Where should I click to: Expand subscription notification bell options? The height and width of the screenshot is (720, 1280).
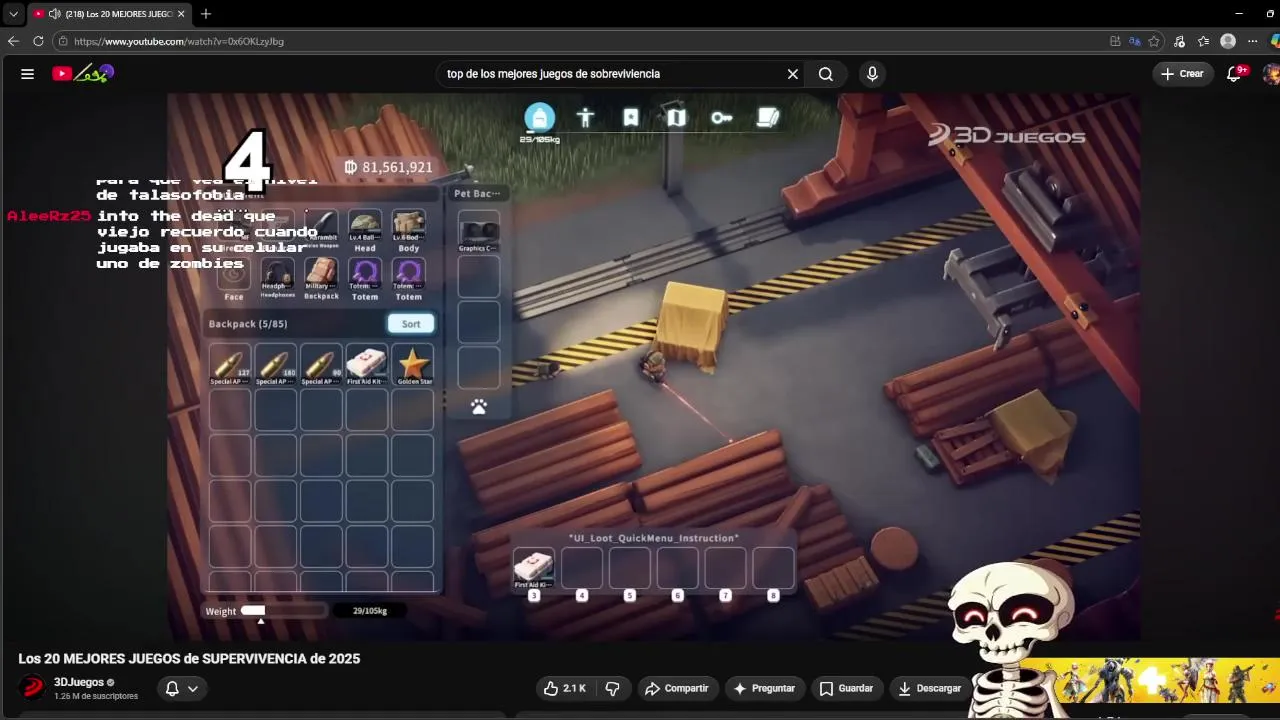181,688
